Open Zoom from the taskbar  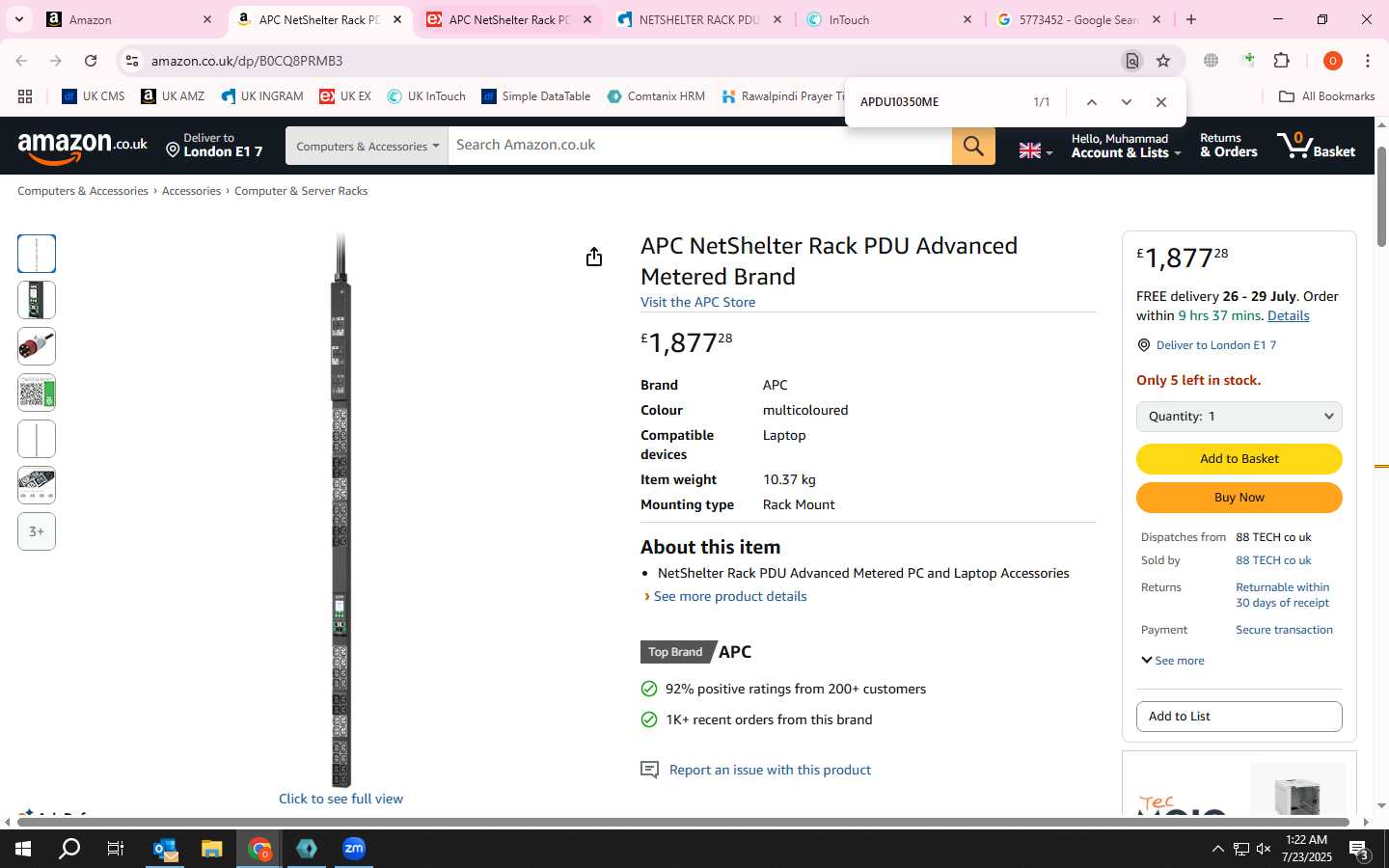tap(354, 849)
